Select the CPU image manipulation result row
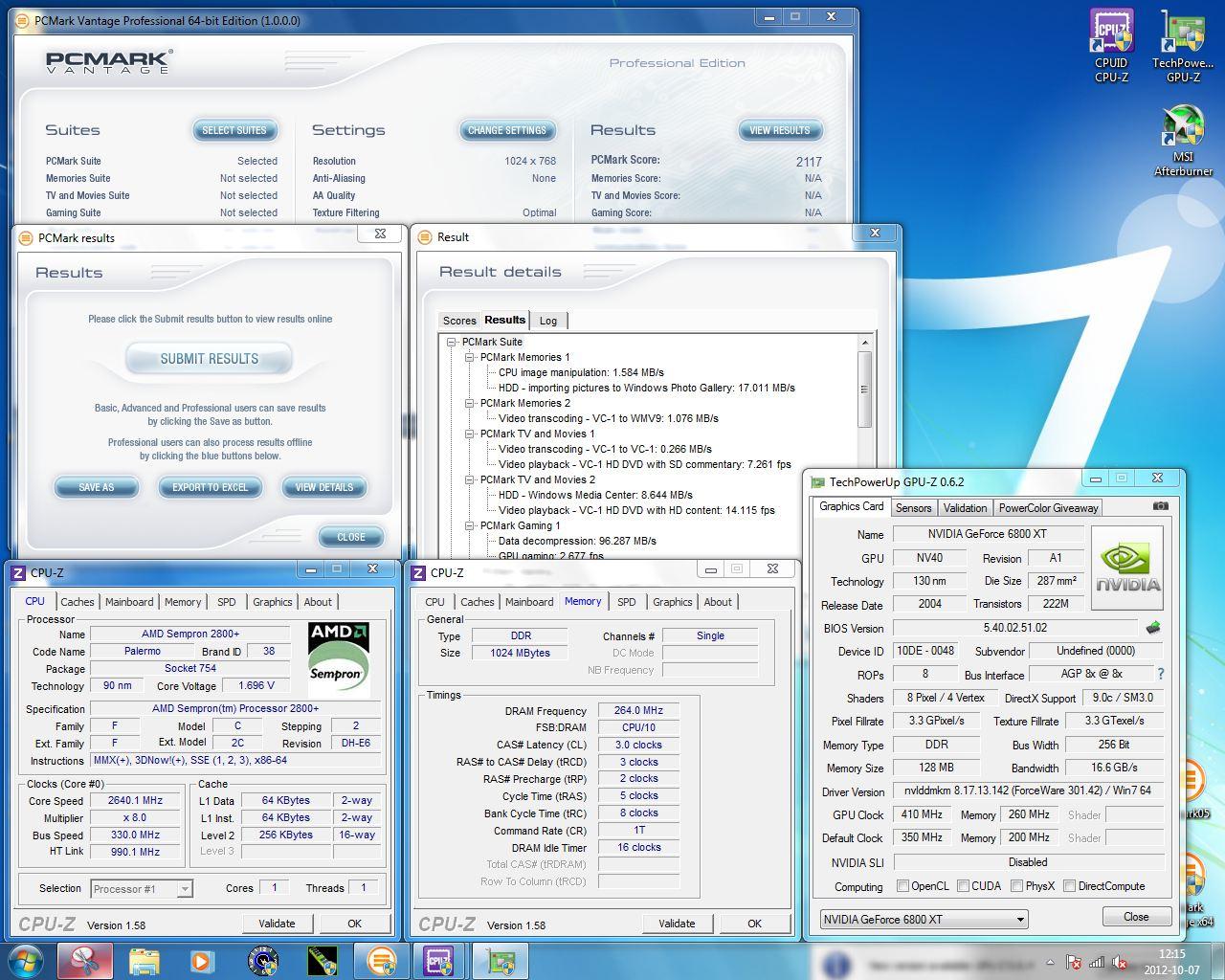 tap(581, 372)
